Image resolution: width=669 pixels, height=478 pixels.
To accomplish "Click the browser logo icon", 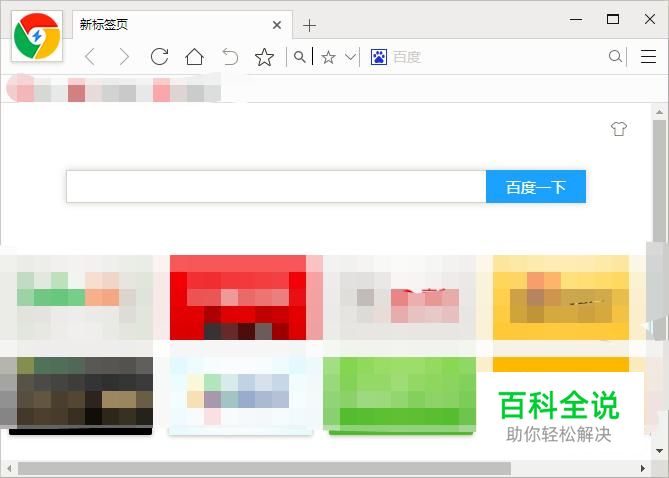I will coord(37,36).
